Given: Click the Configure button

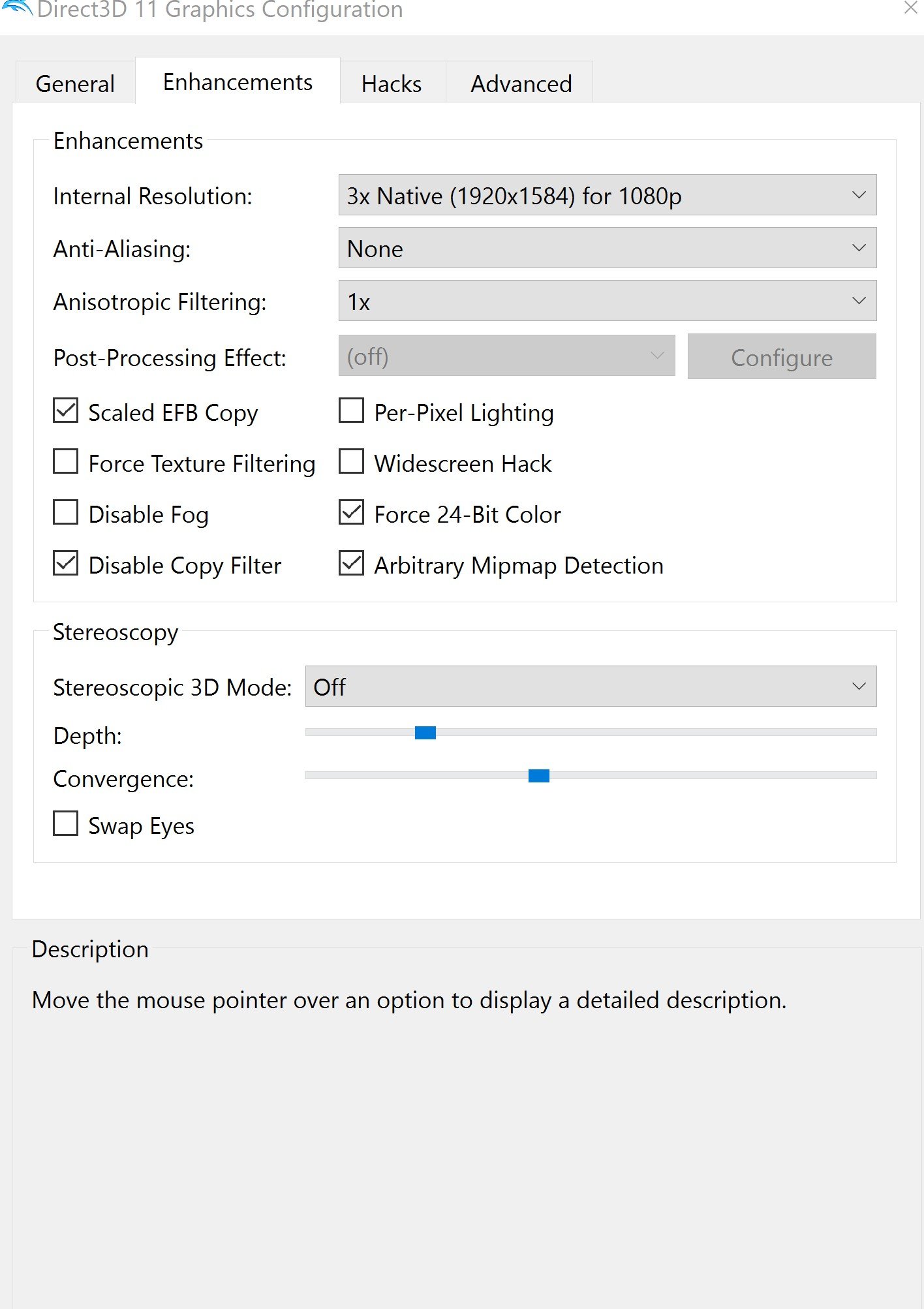Looking at the screenshot, I should click(x=782, y=357).
